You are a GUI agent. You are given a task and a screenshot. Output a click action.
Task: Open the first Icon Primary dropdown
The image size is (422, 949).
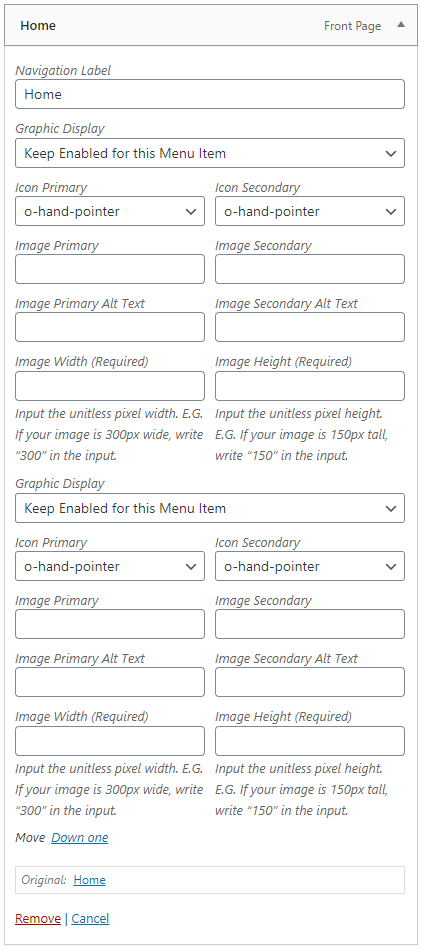(x=110, y=211)
